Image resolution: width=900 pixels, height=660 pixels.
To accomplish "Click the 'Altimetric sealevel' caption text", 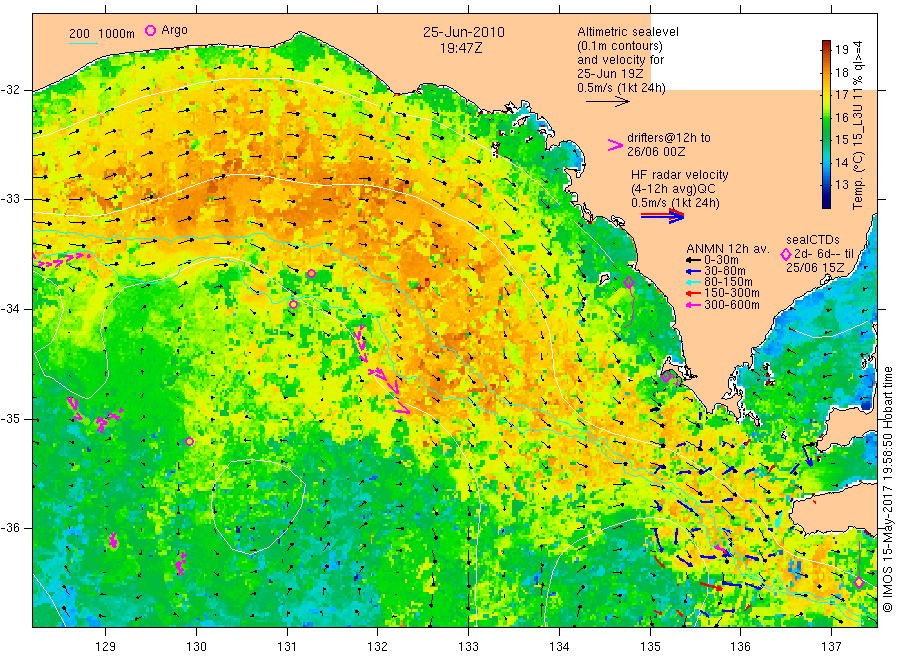I will pos(628,32).
